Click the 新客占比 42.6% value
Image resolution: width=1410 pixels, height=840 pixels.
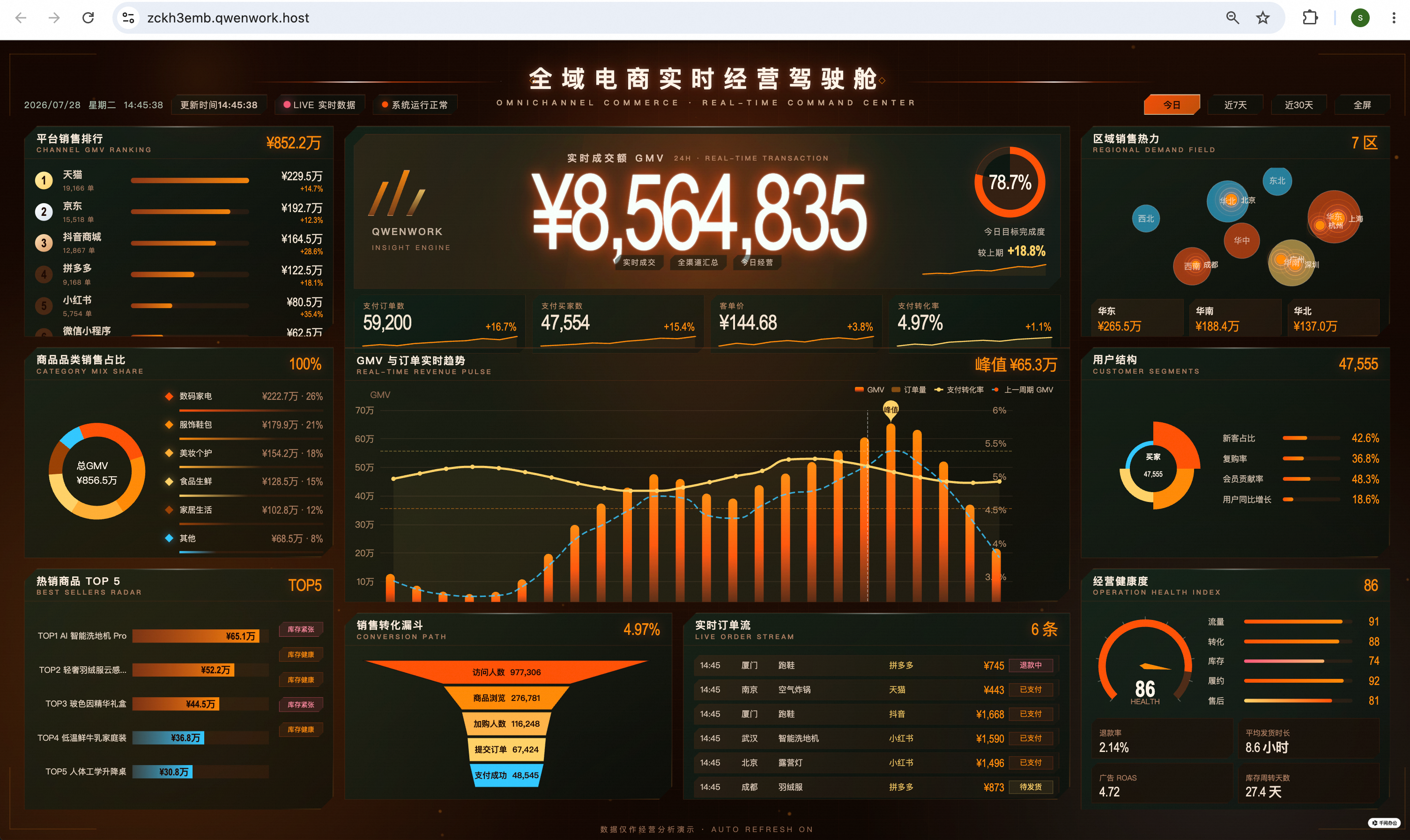(1365, 438)
